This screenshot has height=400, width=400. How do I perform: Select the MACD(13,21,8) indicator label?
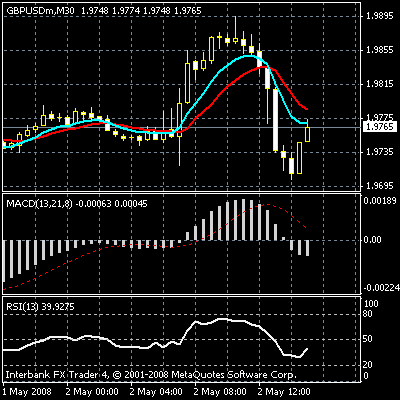pos(39,204)
